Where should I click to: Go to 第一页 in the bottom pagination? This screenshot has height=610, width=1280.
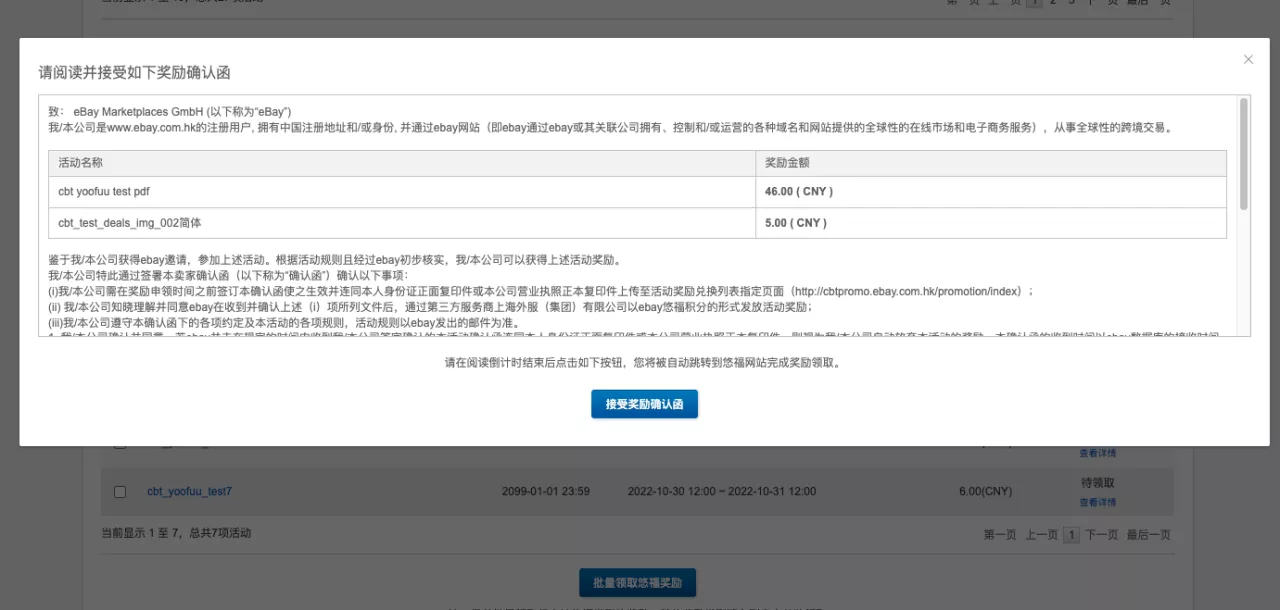coord(1000,534)
